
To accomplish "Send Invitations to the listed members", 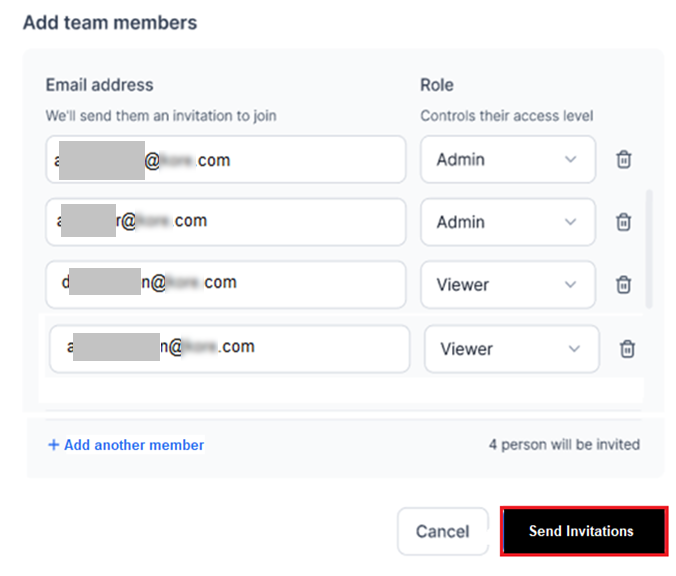I will tap(582, 531).
